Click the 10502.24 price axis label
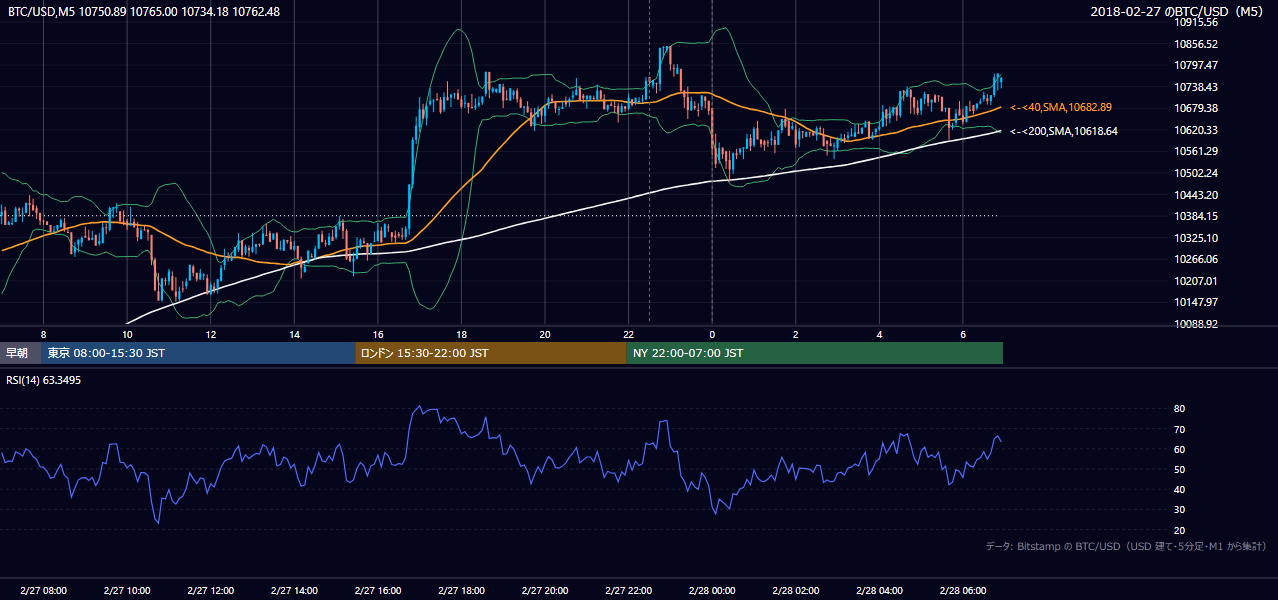 click(1195, 173)
